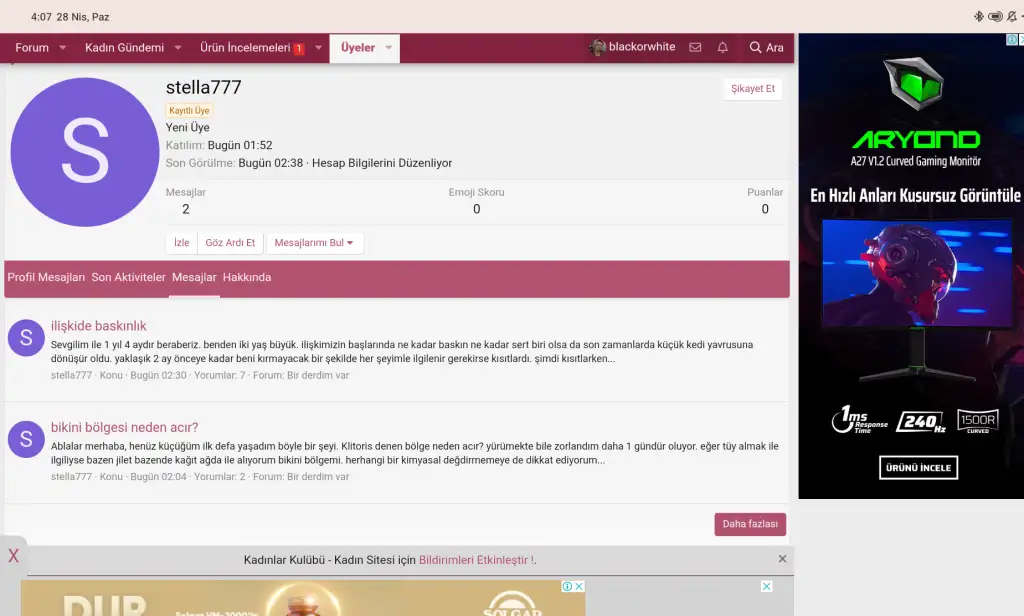This screenshot has height=616, width=1024.
Task: Click the Şikayet Et button
Action: [752, 89]
